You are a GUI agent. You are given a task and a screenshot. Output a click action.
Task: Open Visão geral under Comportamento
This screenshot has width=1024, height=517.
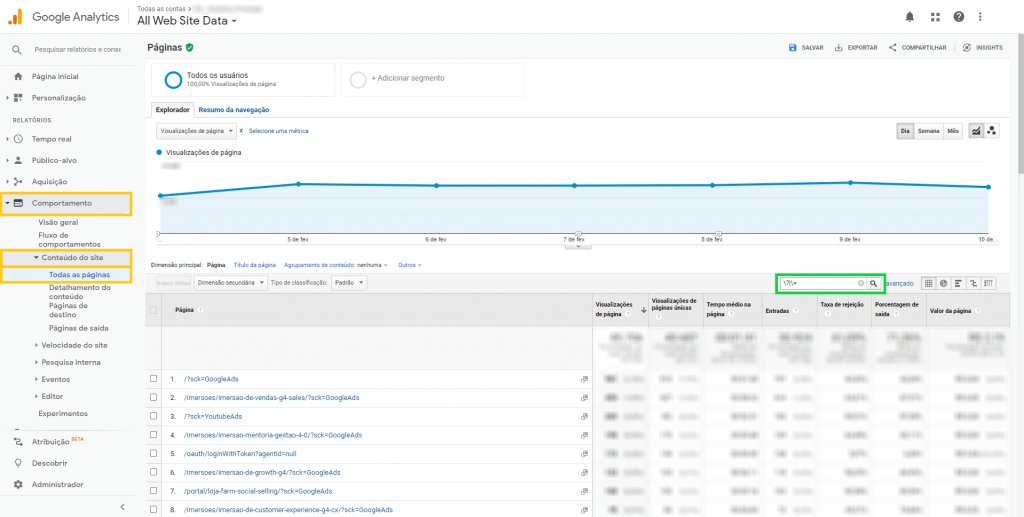click(x=58, y=223)
